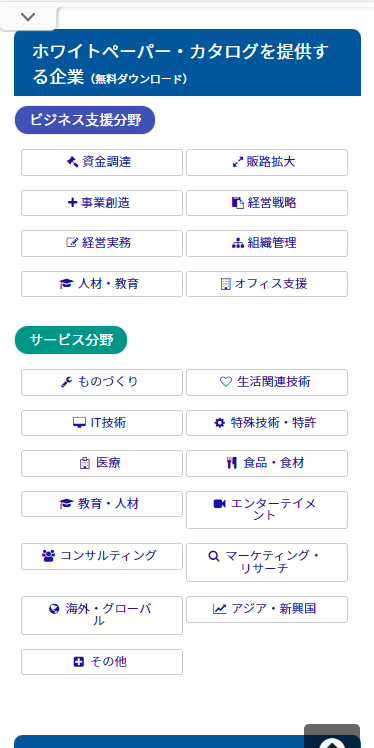This screenshot has width=374, height=748.
Task: Open the 医療 category
Action: click(x=102, y=463)
